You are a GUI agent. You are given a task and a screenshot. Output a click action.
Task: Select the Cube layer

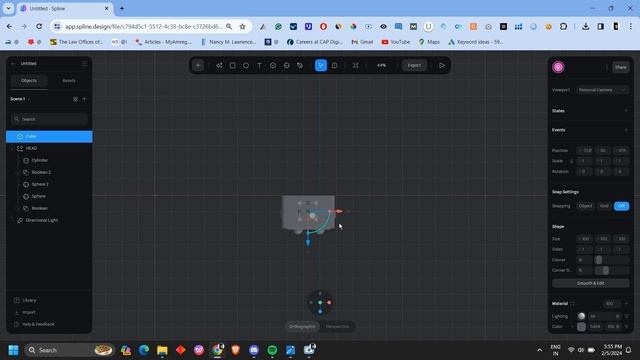point(49,136)
